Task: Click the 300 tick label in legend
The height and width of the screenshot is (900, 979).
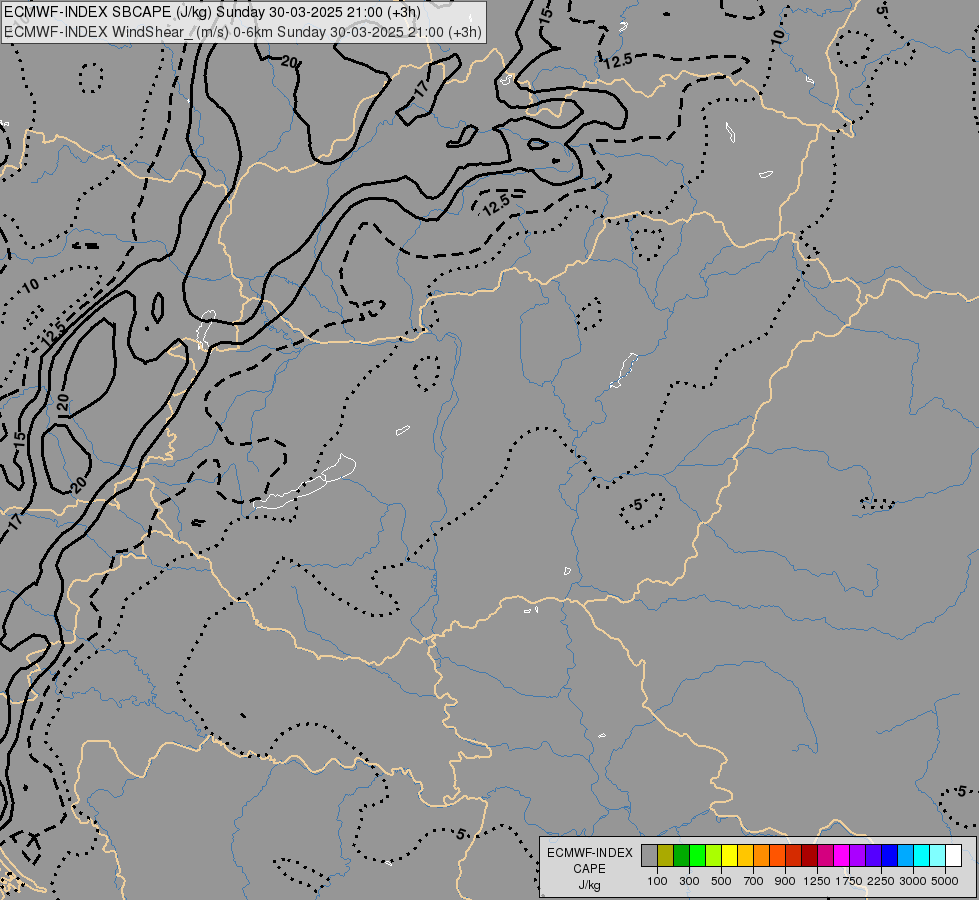Action: pos(689,881)
